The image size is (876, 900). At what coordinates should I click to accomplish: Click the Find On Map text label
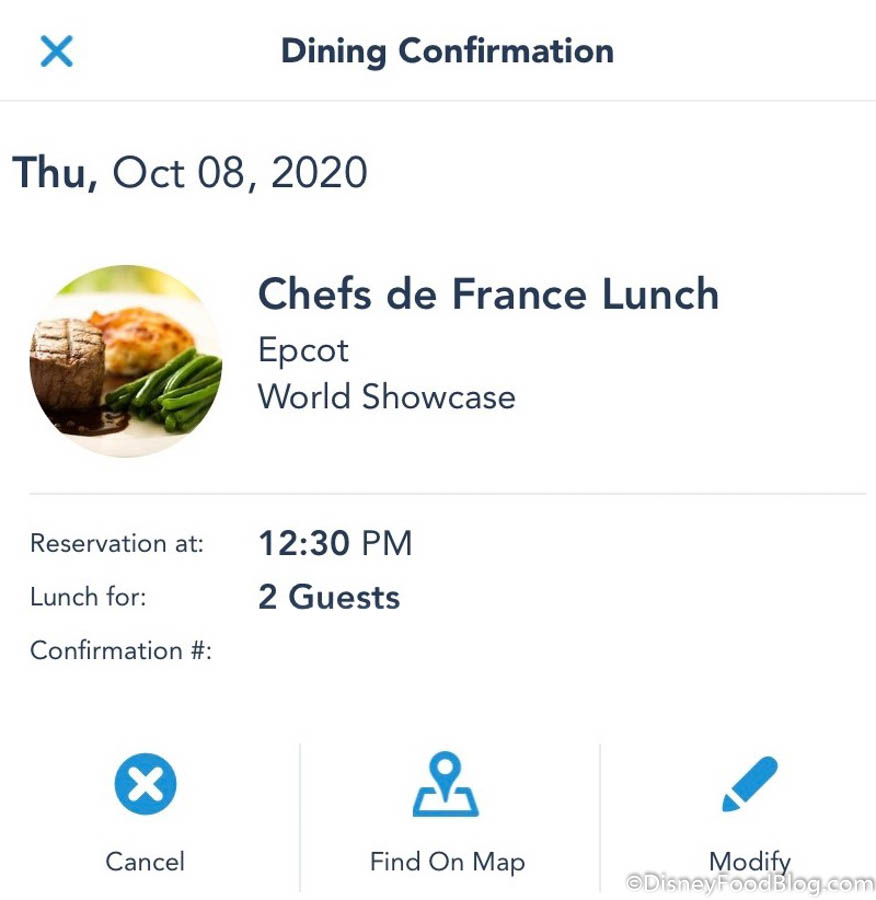[x=447, y=862]
